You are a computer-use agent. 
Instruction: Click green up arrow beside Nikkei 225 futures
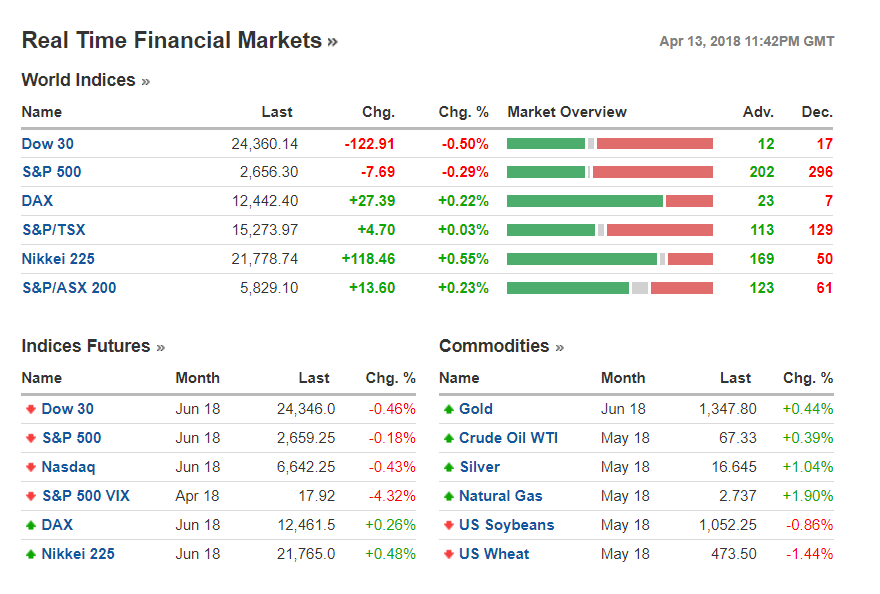[30, 554]
